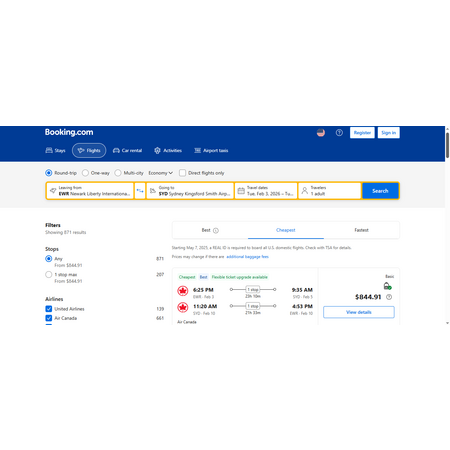The image size is (450, 450).
Task: Select the One-way option
Action: point(85,173)
